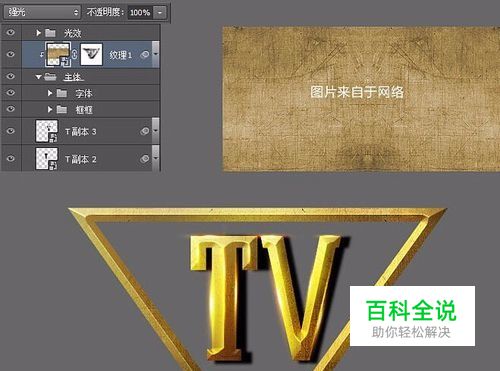Viewport: 500px width, 371px height.
Task: Click the 框框 folder icon
Action: pyautogui.click(x=62, y=109)
